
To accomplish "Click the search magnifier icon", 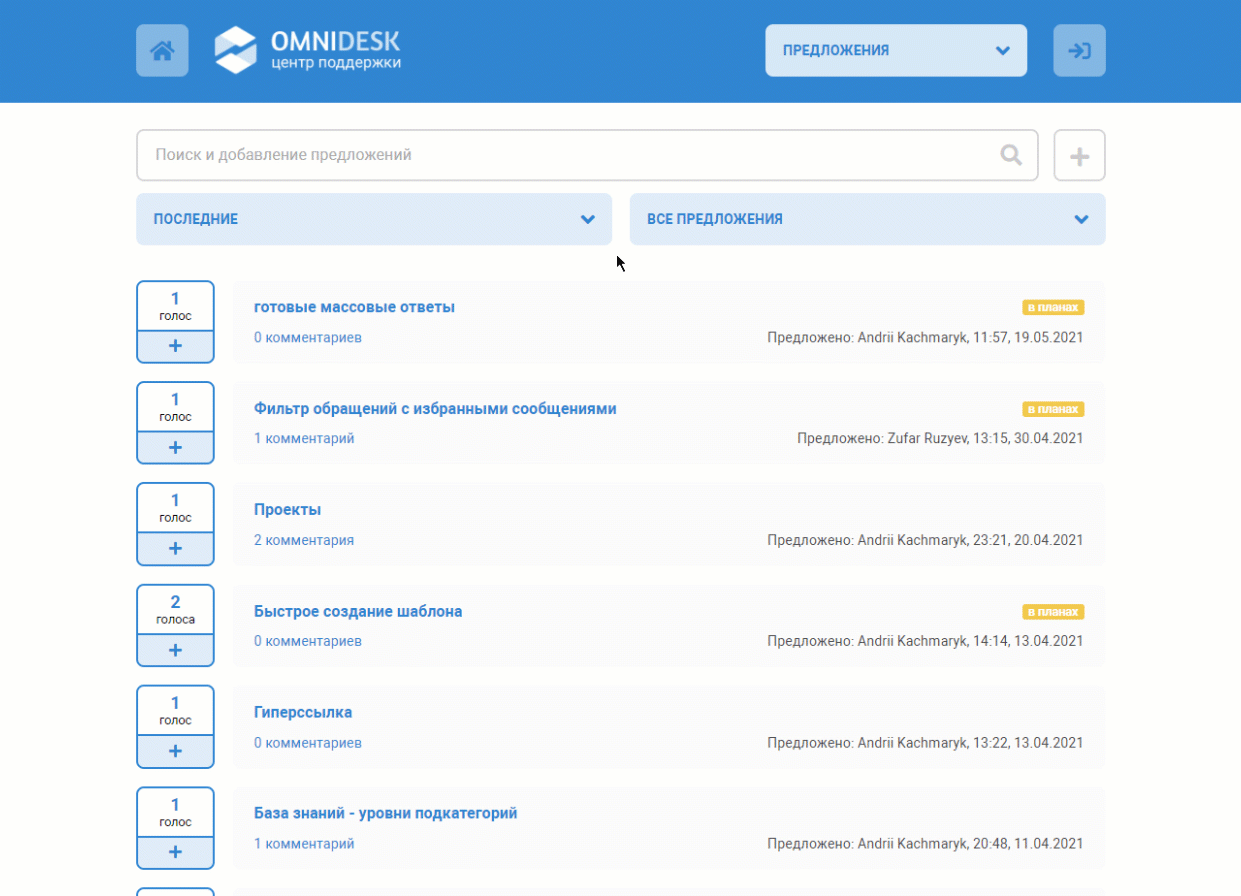I will click(1011, 155).
